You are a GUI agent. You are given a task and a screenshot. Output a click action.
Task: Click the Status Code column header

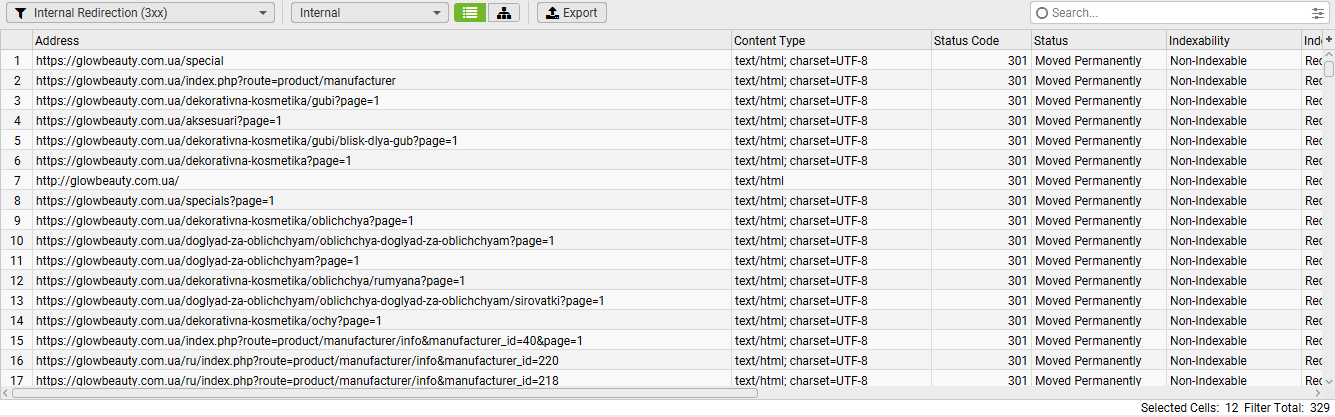click(x=980, y=41)
